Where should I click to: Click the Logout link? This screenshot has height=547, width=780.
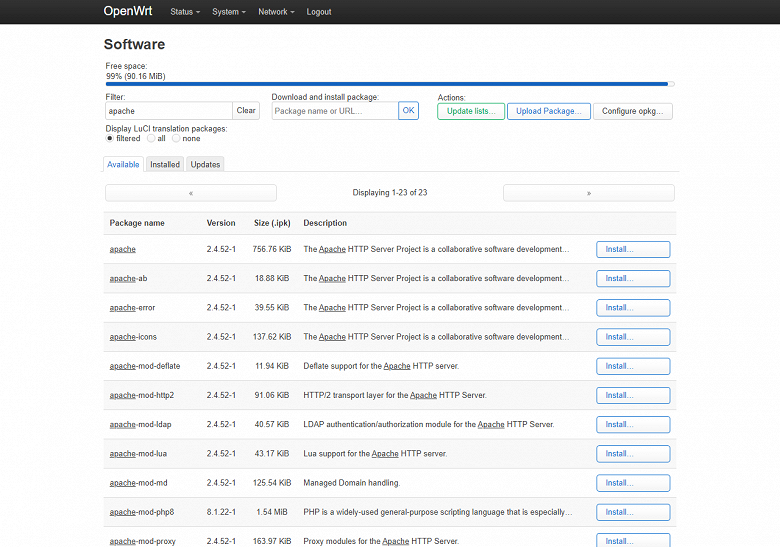[319, 12]
